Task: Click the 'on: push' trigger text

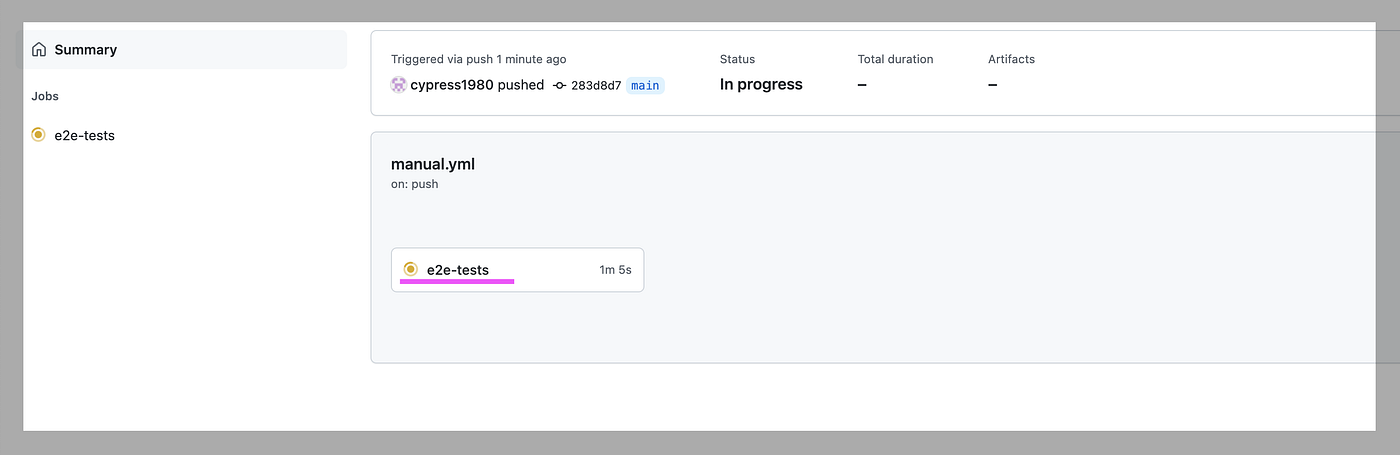Action: [415, 184]
